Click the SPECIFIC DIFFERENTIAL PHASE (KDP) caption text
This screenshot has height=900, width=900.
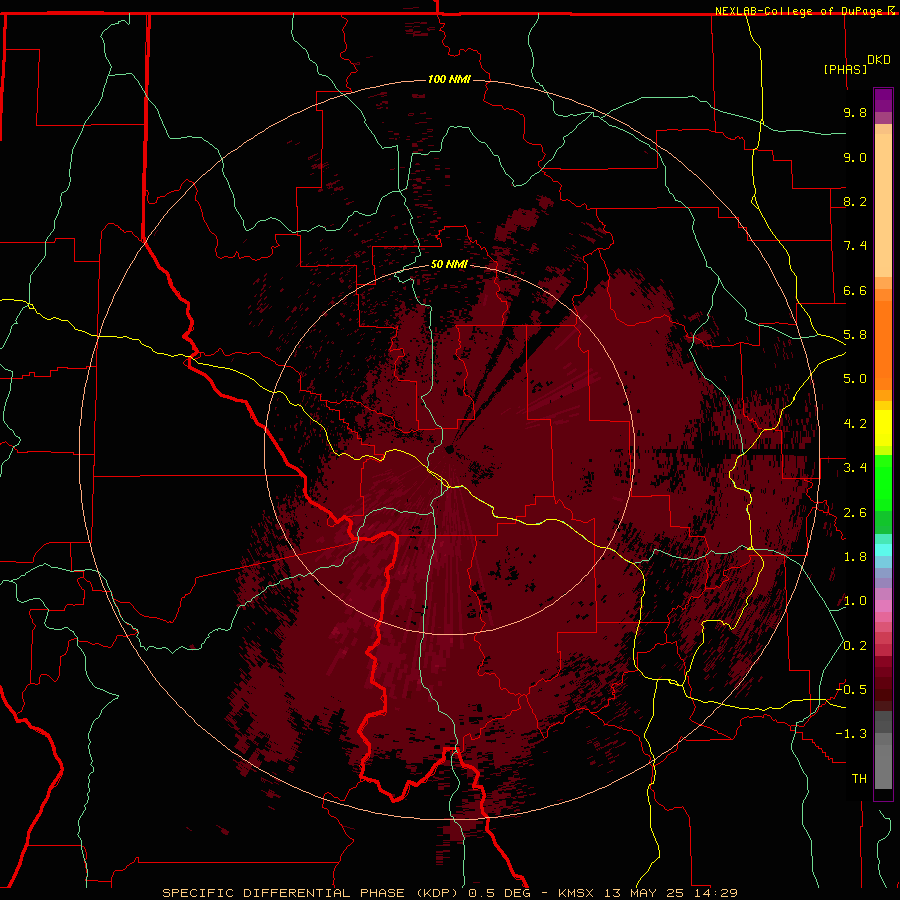(x=311, y=893)
